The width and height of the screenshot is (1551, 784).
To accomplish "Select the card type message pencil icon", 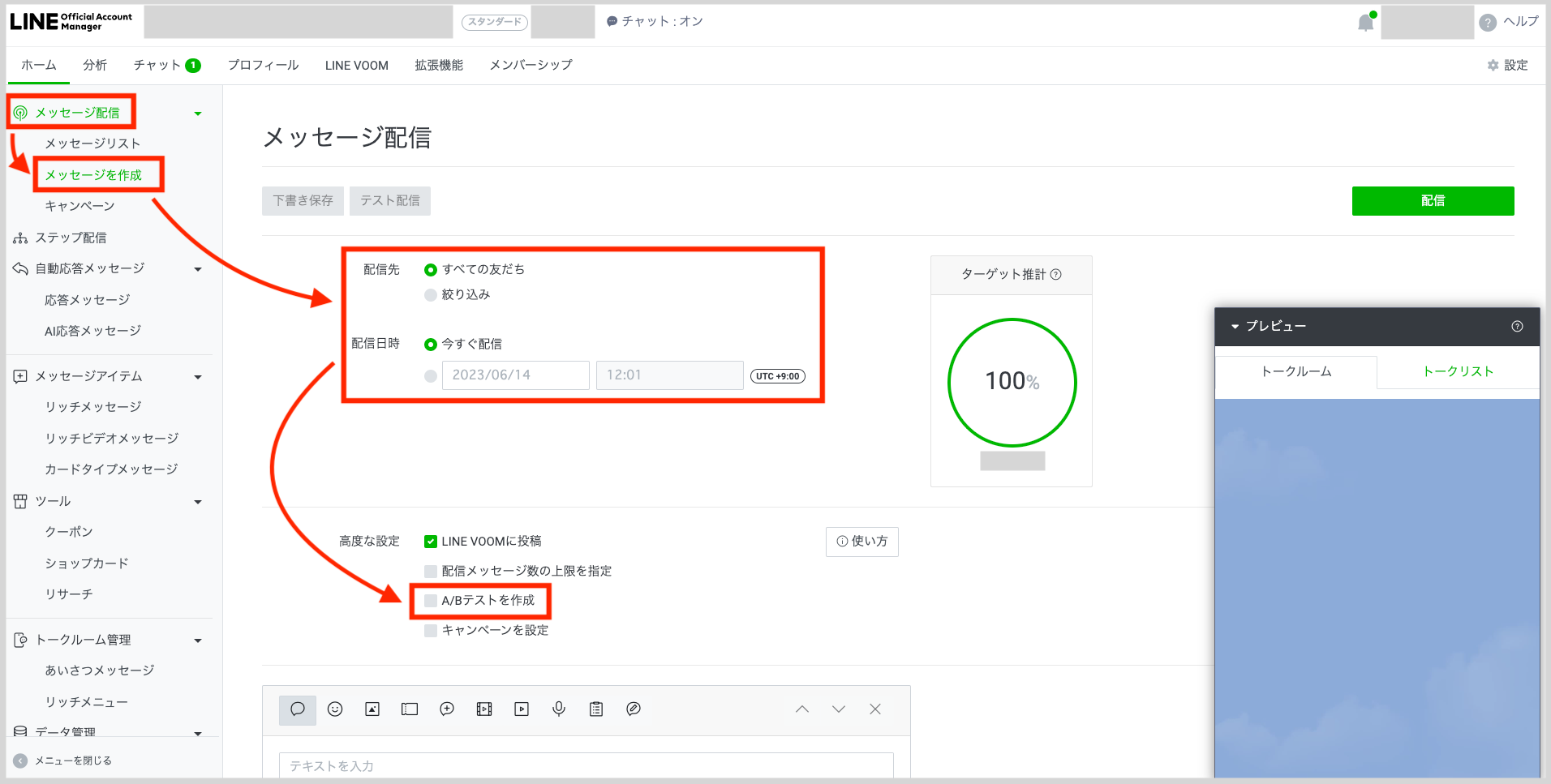I will (634, 709).
